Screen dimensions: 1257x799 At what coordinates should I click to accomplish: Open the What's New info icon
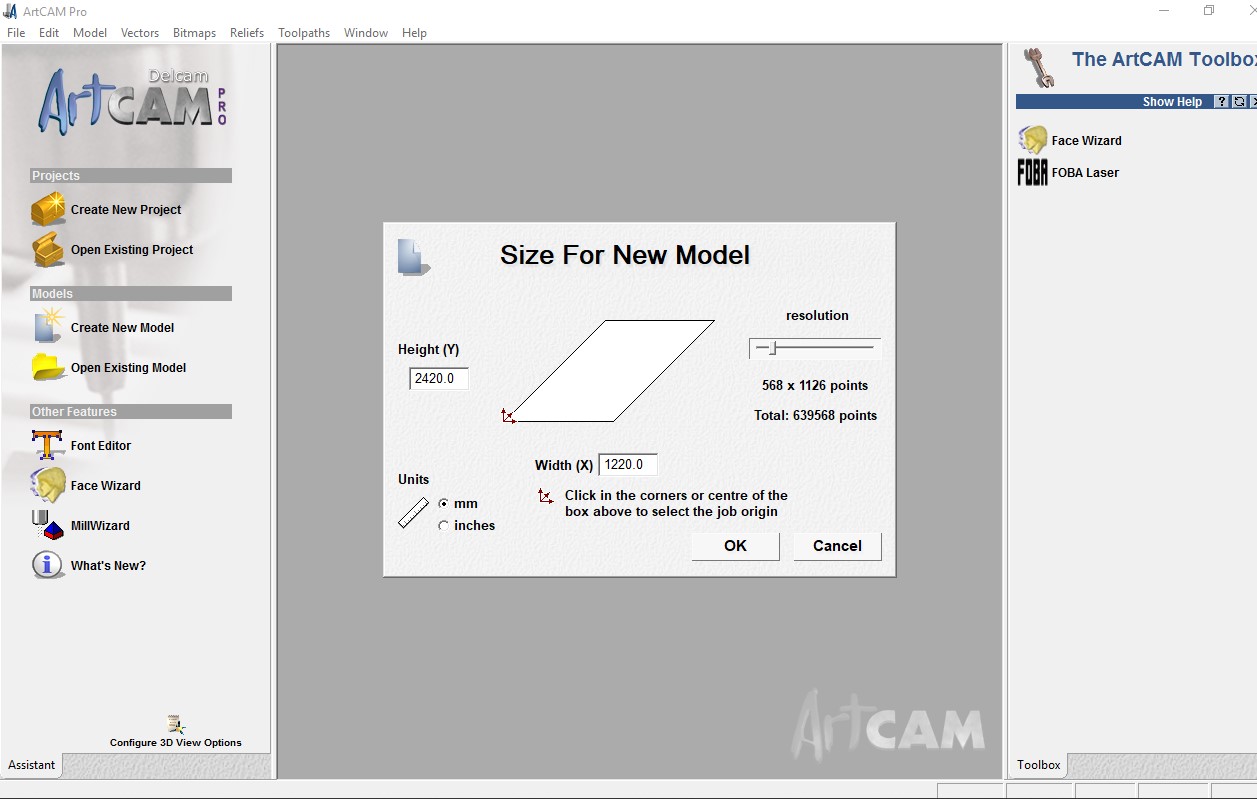coord(48,565)
